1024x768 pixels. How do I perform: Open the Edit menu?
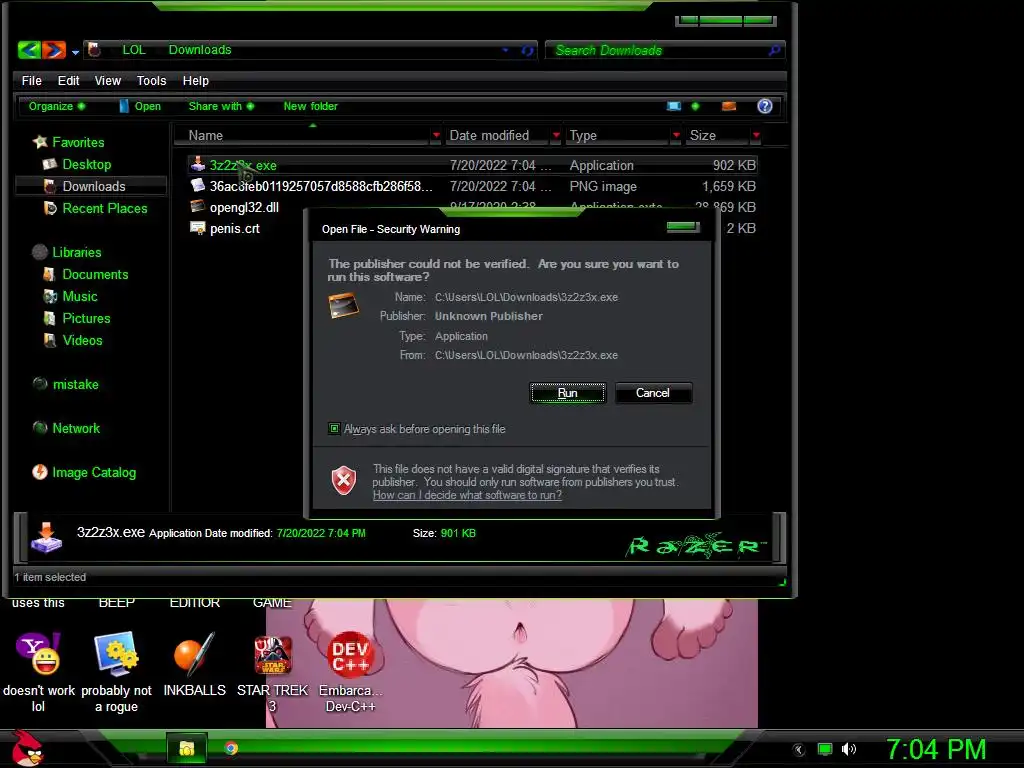point(68,80)
